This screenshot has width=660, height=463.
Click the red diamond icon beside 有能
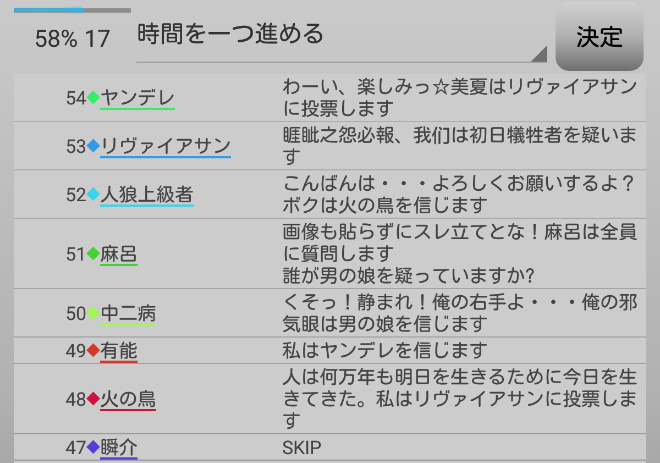pyautogui.click(x=94, y=350)
